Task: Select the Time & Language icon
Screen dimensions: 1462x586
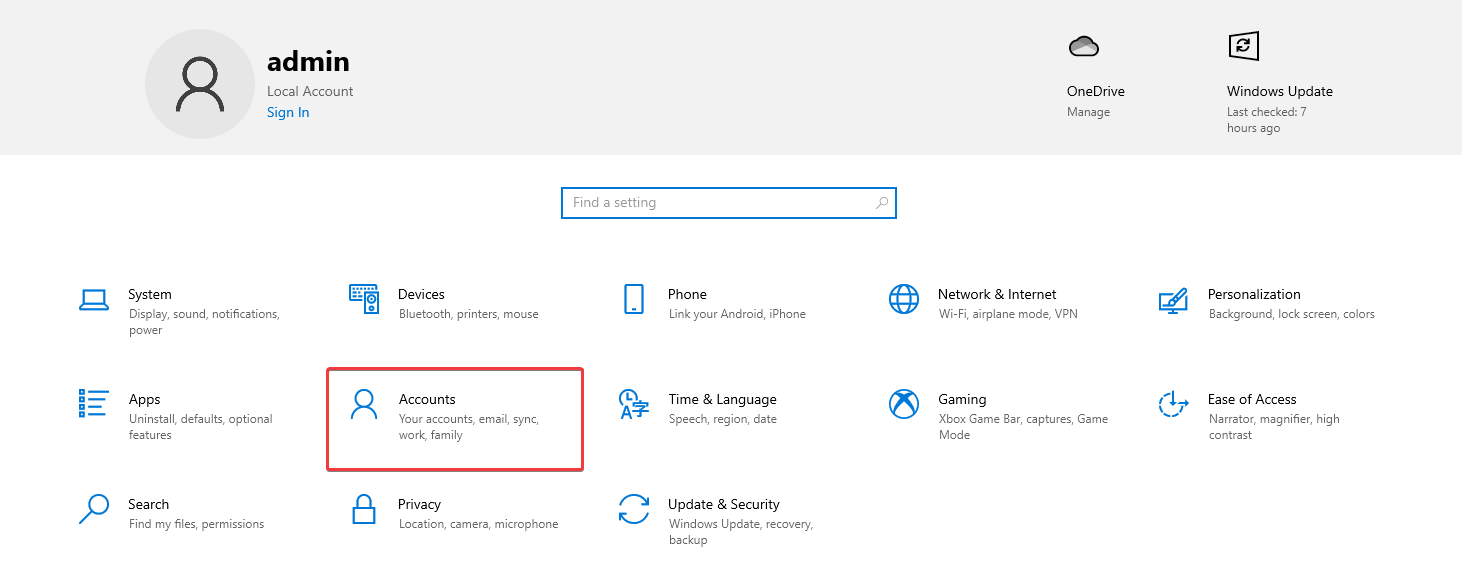Action: coord(634,404)
